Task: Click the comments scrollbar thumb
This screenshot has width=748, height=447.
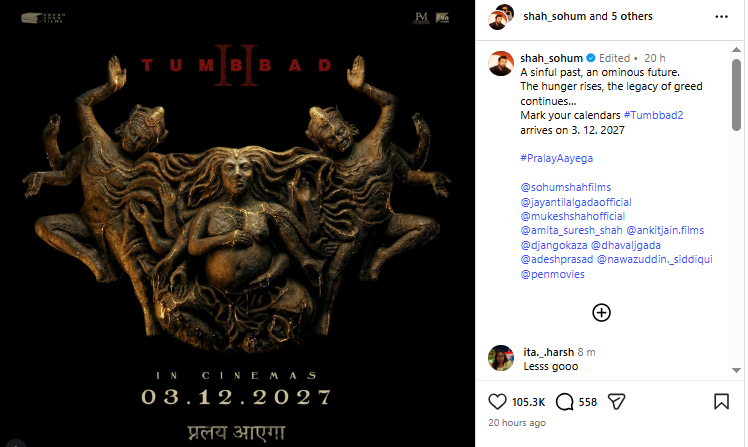Action: pos(736,94)
